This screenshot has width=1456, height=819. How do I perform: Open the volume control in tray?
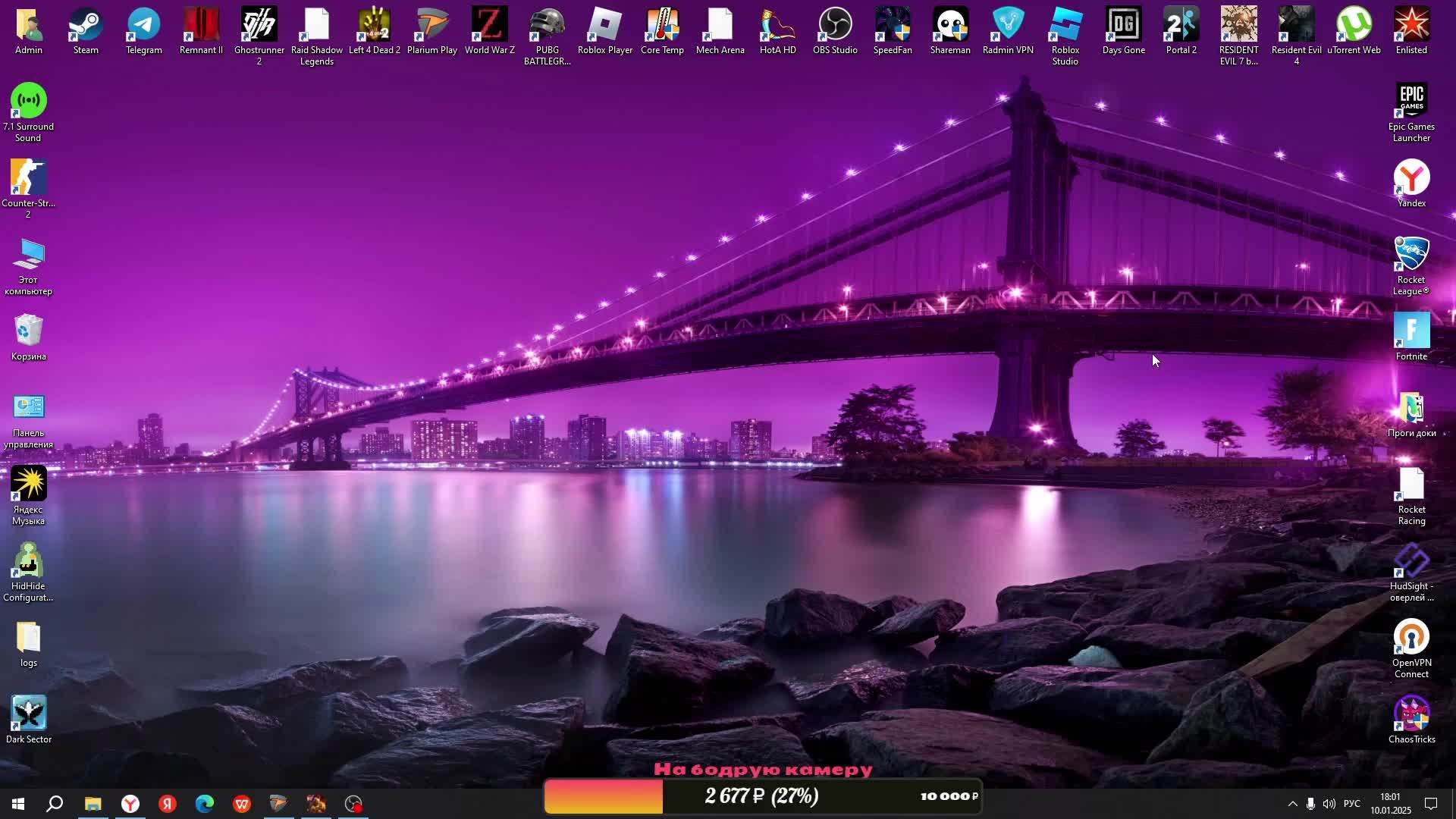coord(1329,804)
